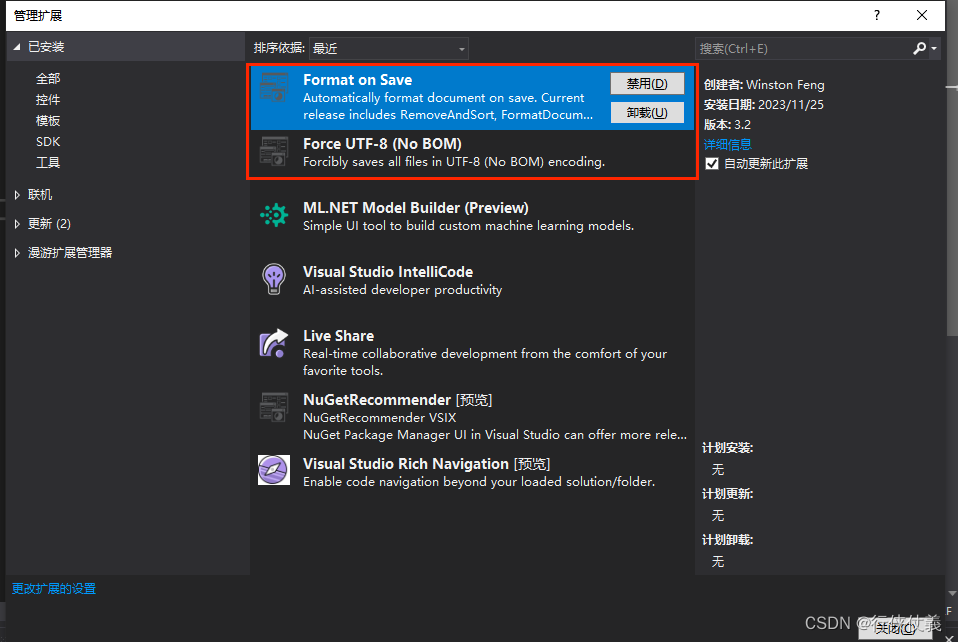Open the 详细信息 link
Image resolution: width=958 pixels, height=642 pixels.
coord(728,144)
